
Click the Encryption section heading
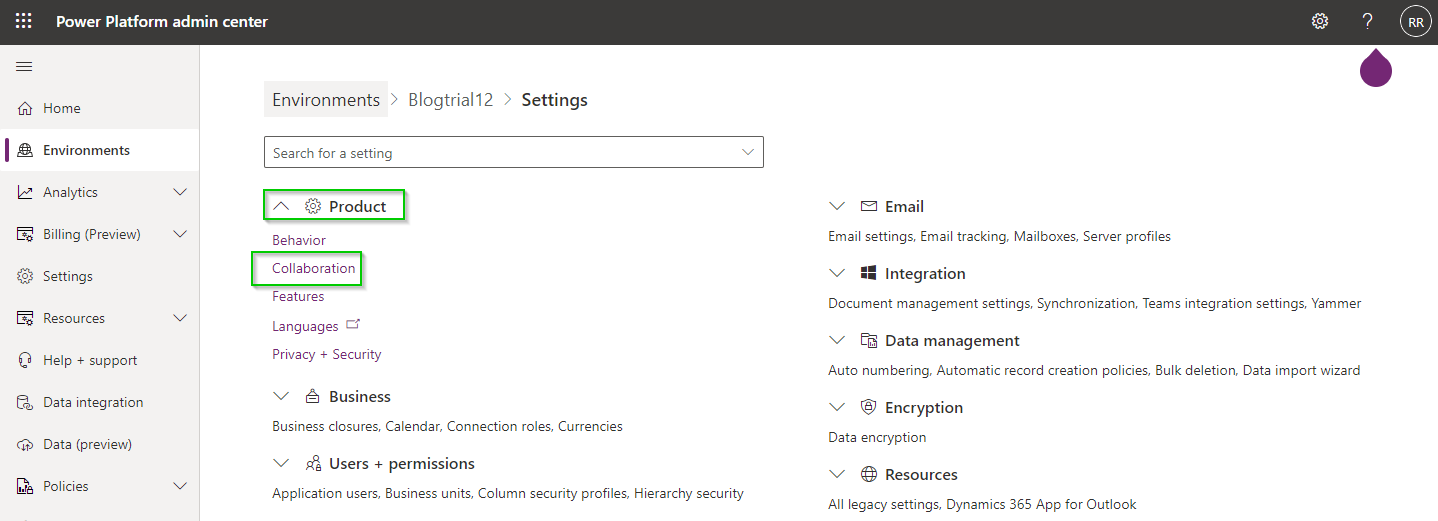tap(924, 407)
